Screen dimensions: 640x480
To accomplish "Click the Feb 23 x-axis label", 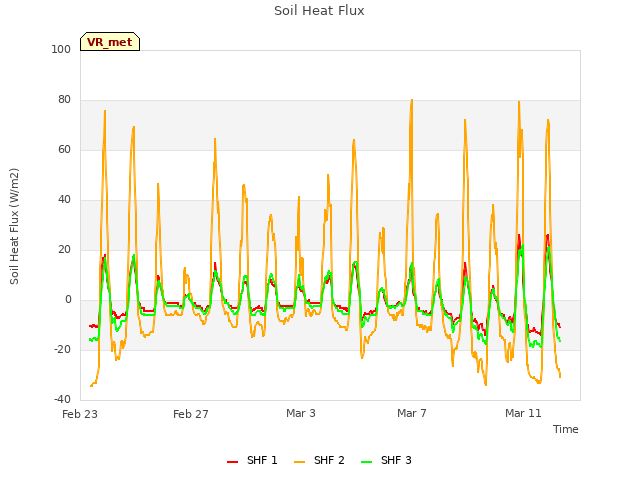I will [x=80, y=414].
